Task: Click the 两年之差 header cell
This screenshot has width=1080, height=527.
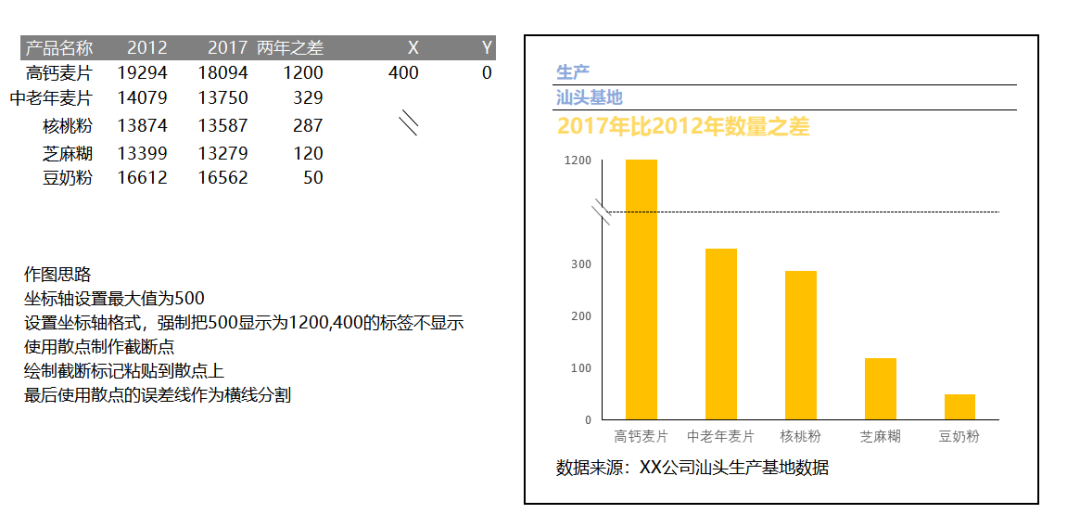Action: [x=290, y=48]
